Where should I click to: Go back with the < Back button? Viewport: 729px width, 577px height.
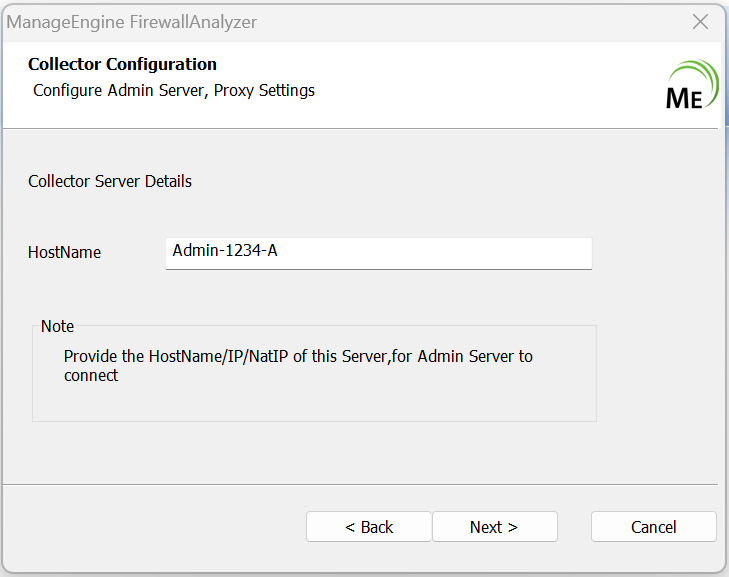point(369,527)
